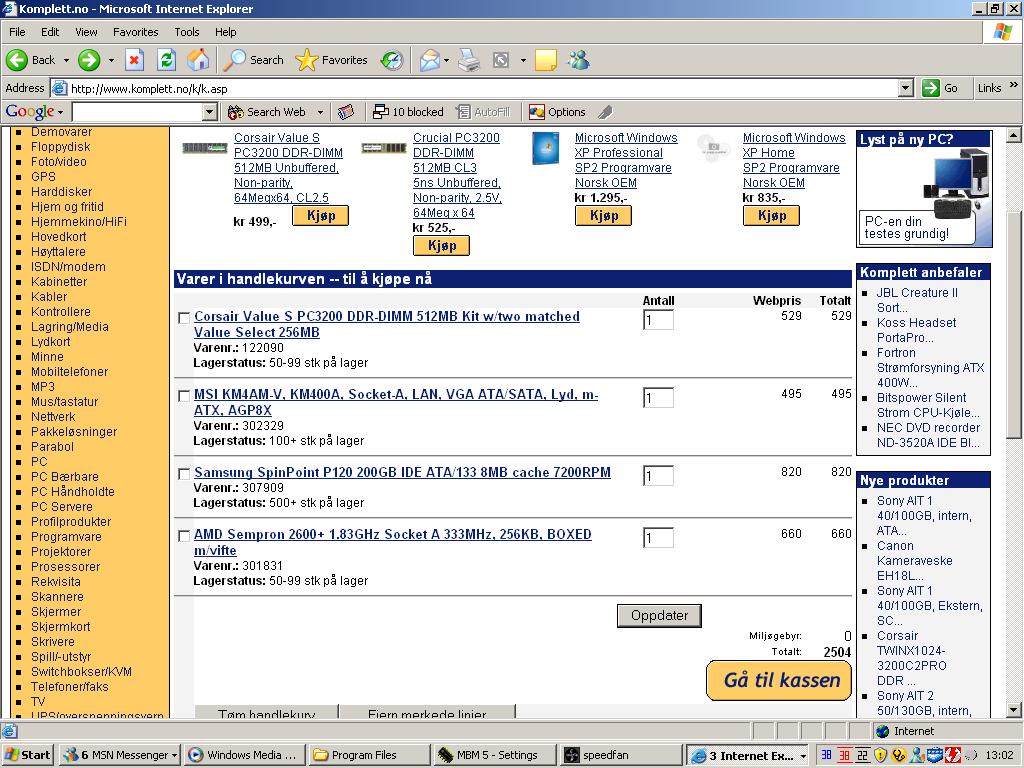Screen dimensions: 1024x768
Task: Click the Antall quantity field for MSI KM4AM-V
Action: [658, 397]
